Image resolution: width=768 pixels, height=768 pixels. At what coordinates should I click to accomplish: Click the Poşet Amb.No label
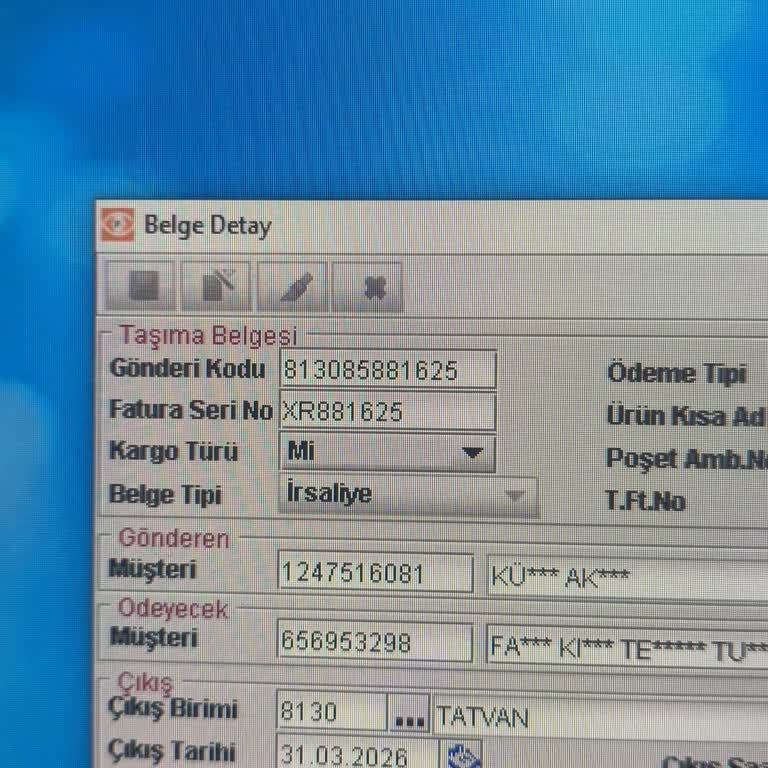point(687,459)
